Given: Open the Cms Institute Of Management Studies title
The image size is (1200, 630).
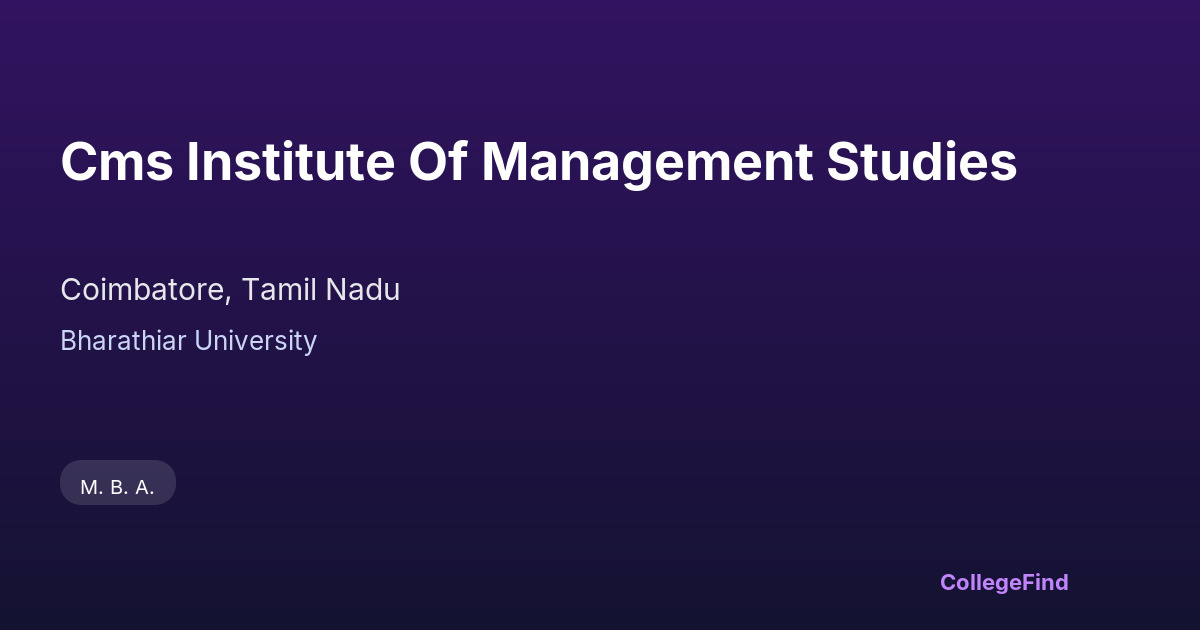Looking at the screenshot, I should [538, 163].
